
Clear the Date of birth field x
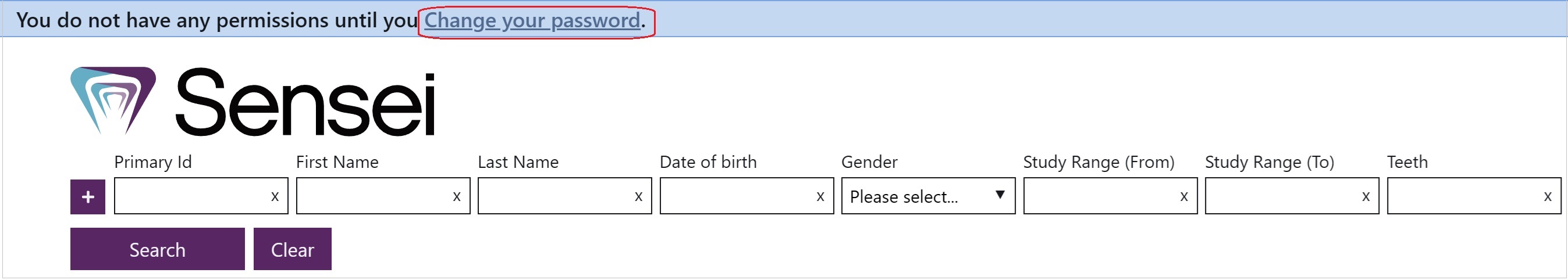(x=820, y=197)
